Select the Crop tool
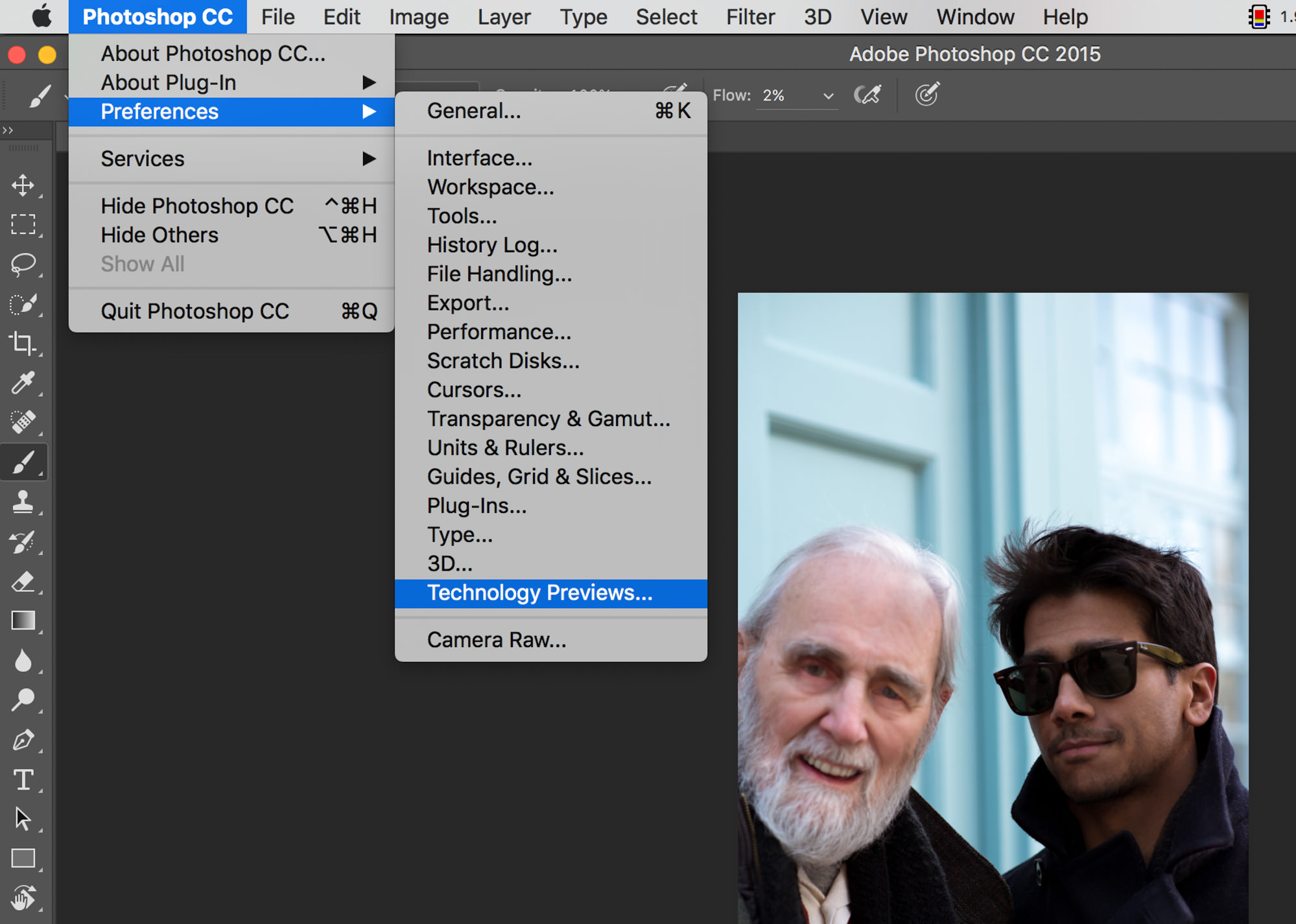Image resolution: width=1296 pixels, height=924 pixels. [23, 343]
